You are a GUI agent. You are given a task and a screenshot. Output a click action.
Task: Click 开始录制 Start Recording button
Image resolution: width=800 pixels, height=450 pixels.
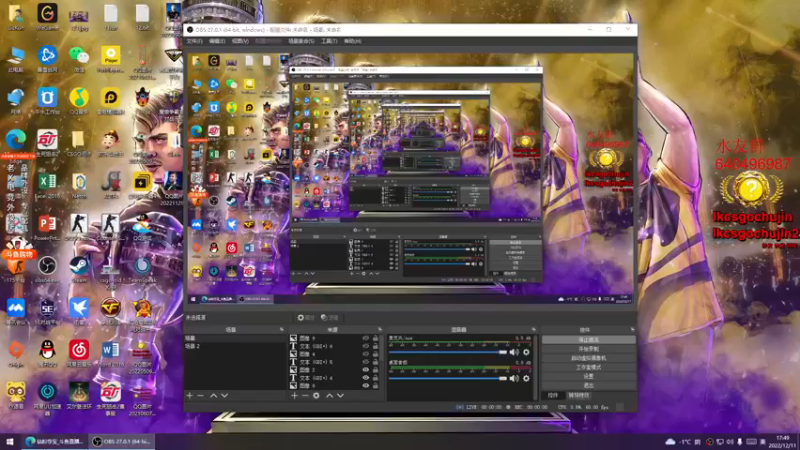pyautogui.click(x=589, y=349)
